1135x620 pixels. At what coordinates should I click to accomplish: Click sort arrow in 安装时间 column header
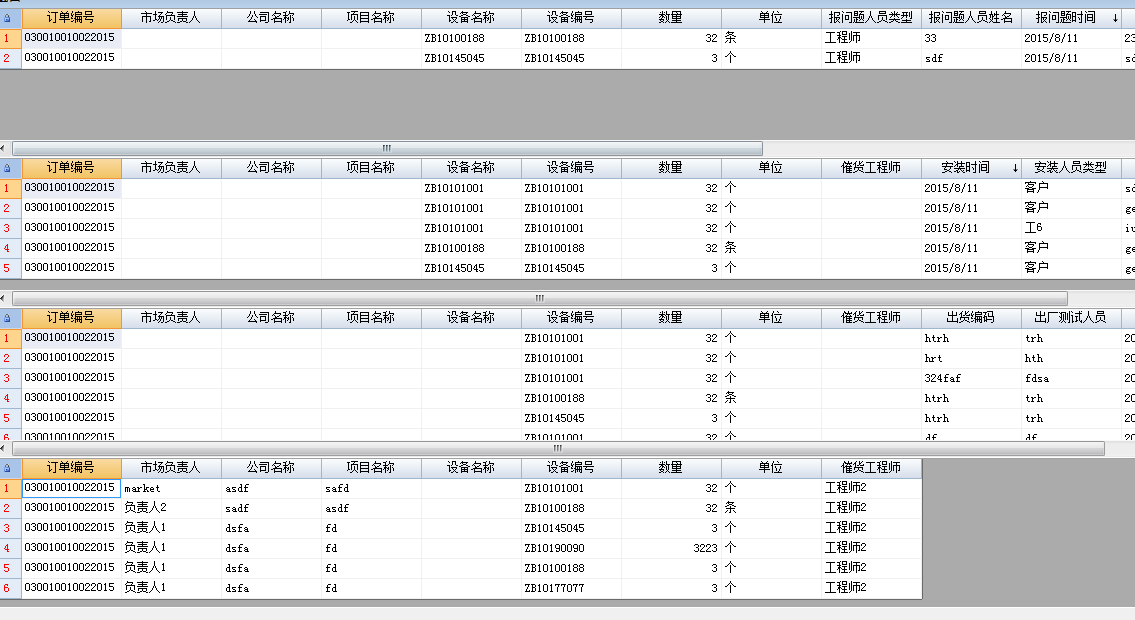[x=1015, y=168]
